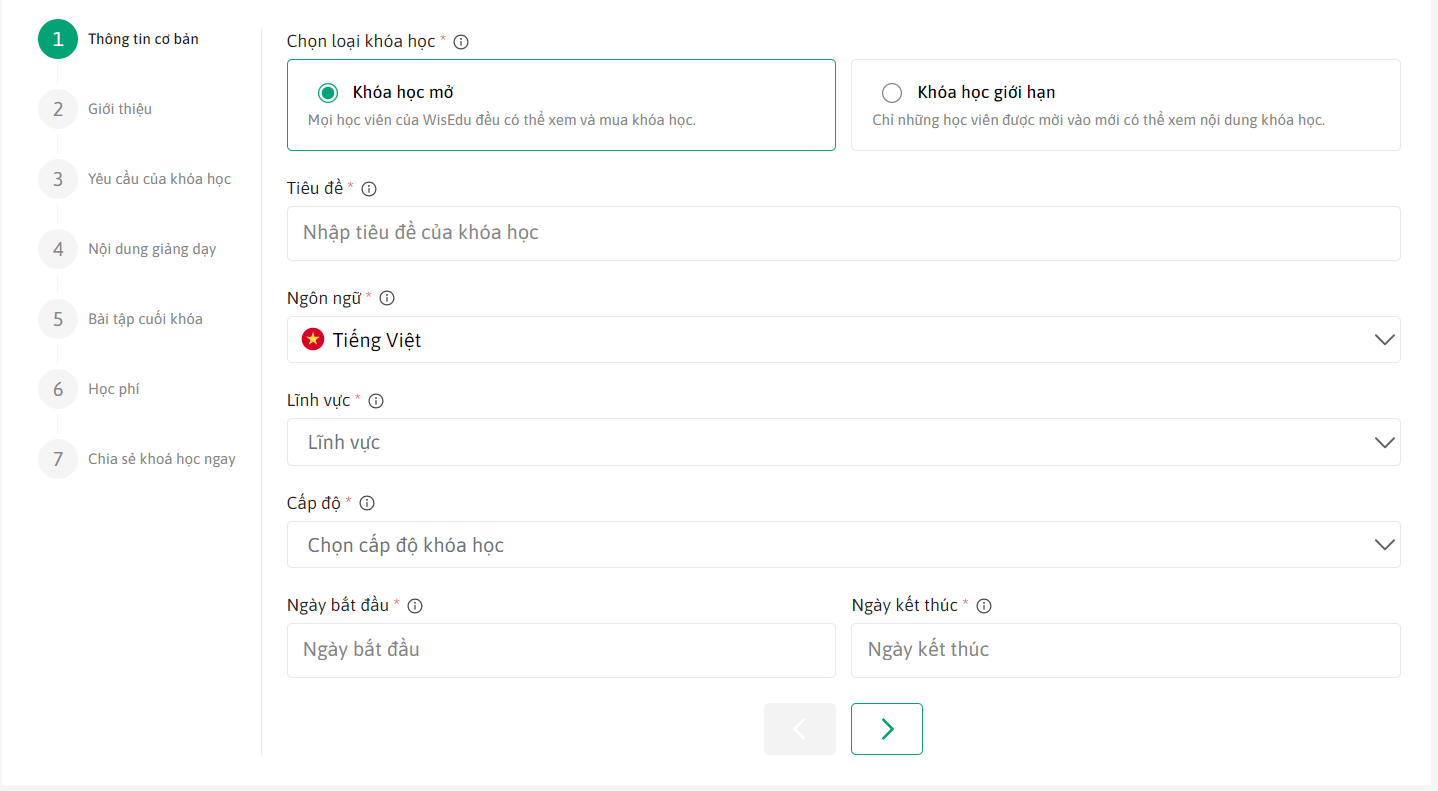
Task: Select the Khóa học giới hạn radio option
Action: point(892,93)
